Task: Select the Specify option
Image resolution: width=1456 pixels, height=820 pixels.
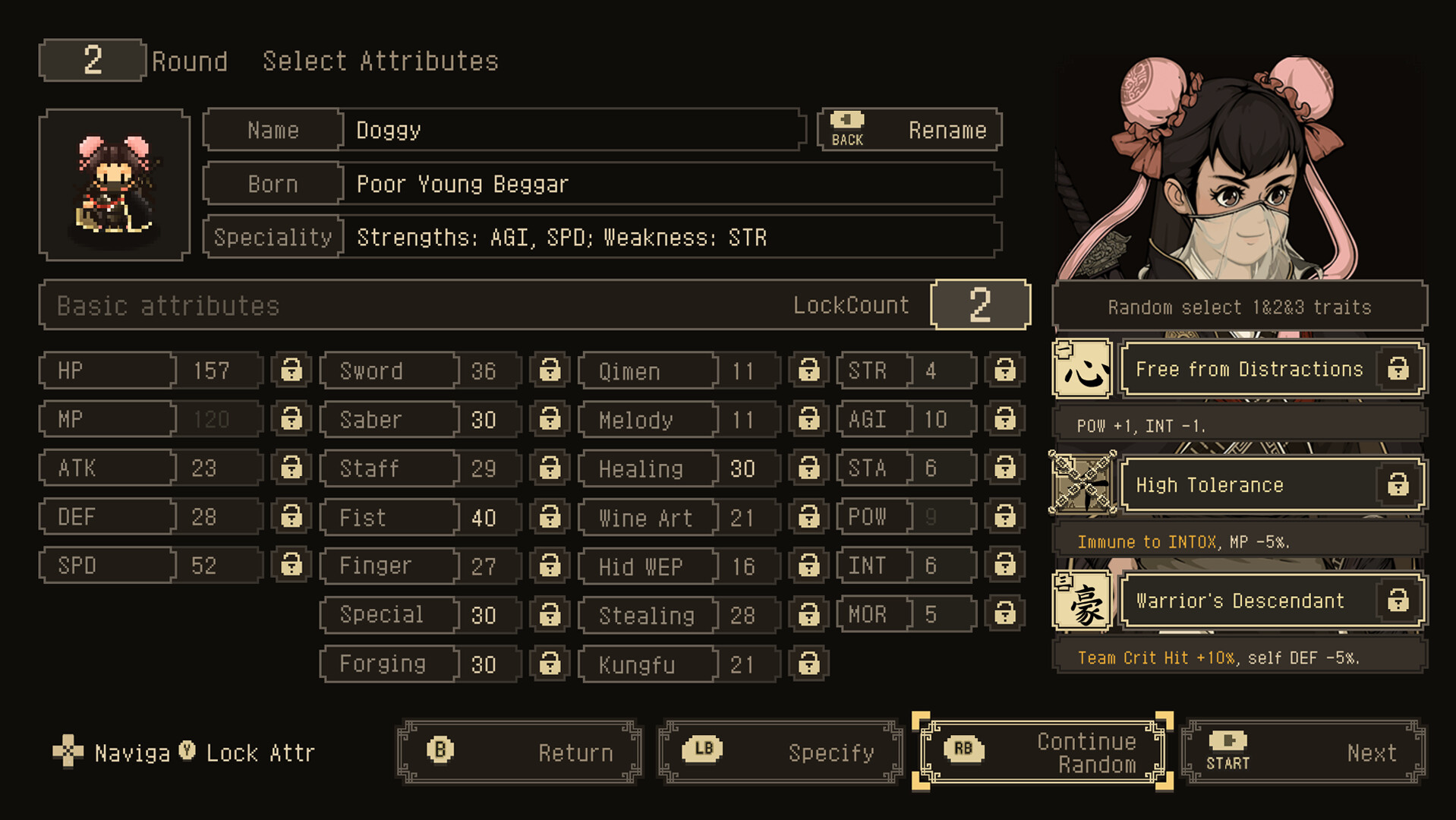Action: coord(780,752)
